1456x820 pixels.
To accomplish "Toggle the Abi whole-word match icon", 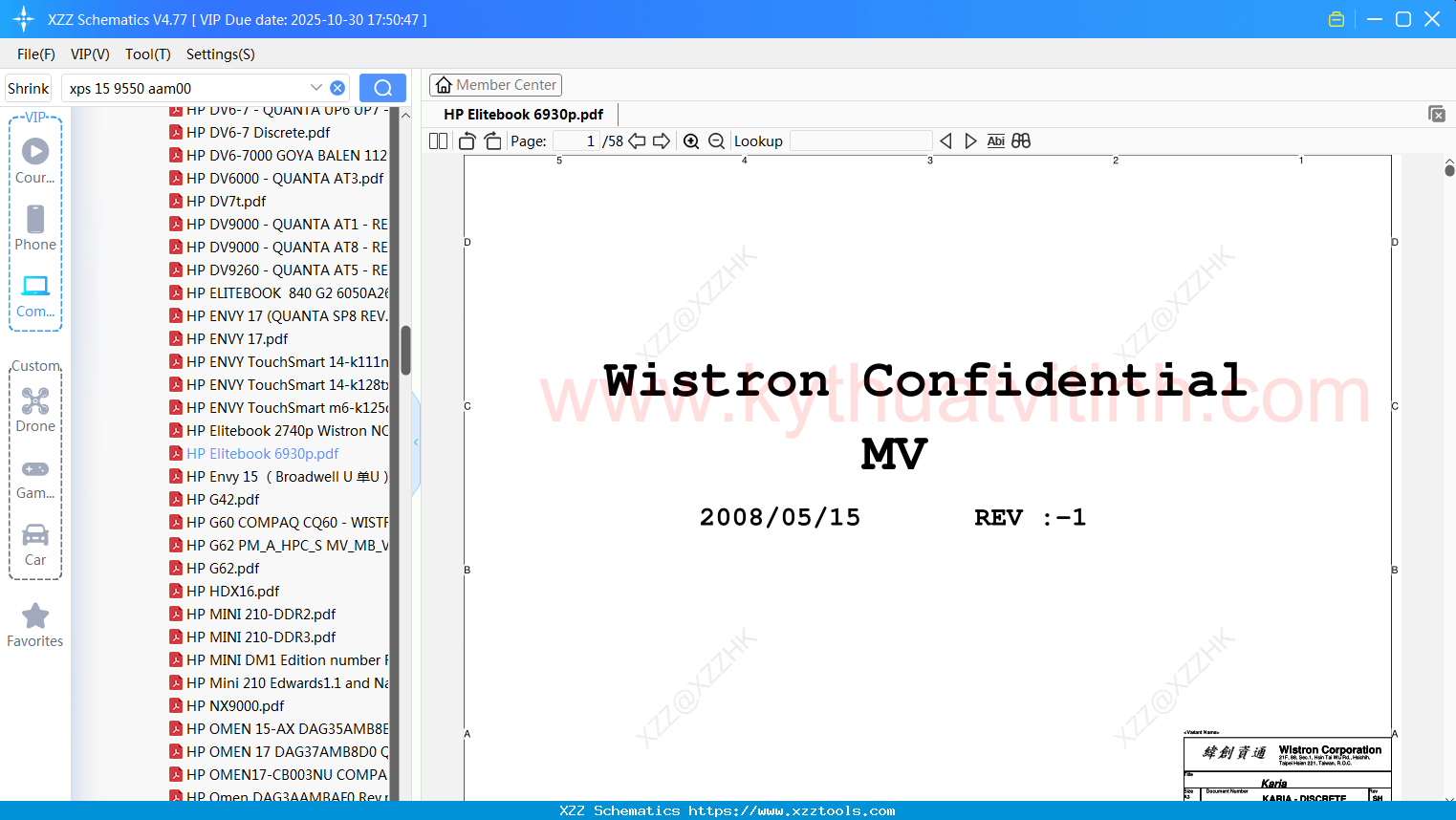I will (x=996, y=141).
